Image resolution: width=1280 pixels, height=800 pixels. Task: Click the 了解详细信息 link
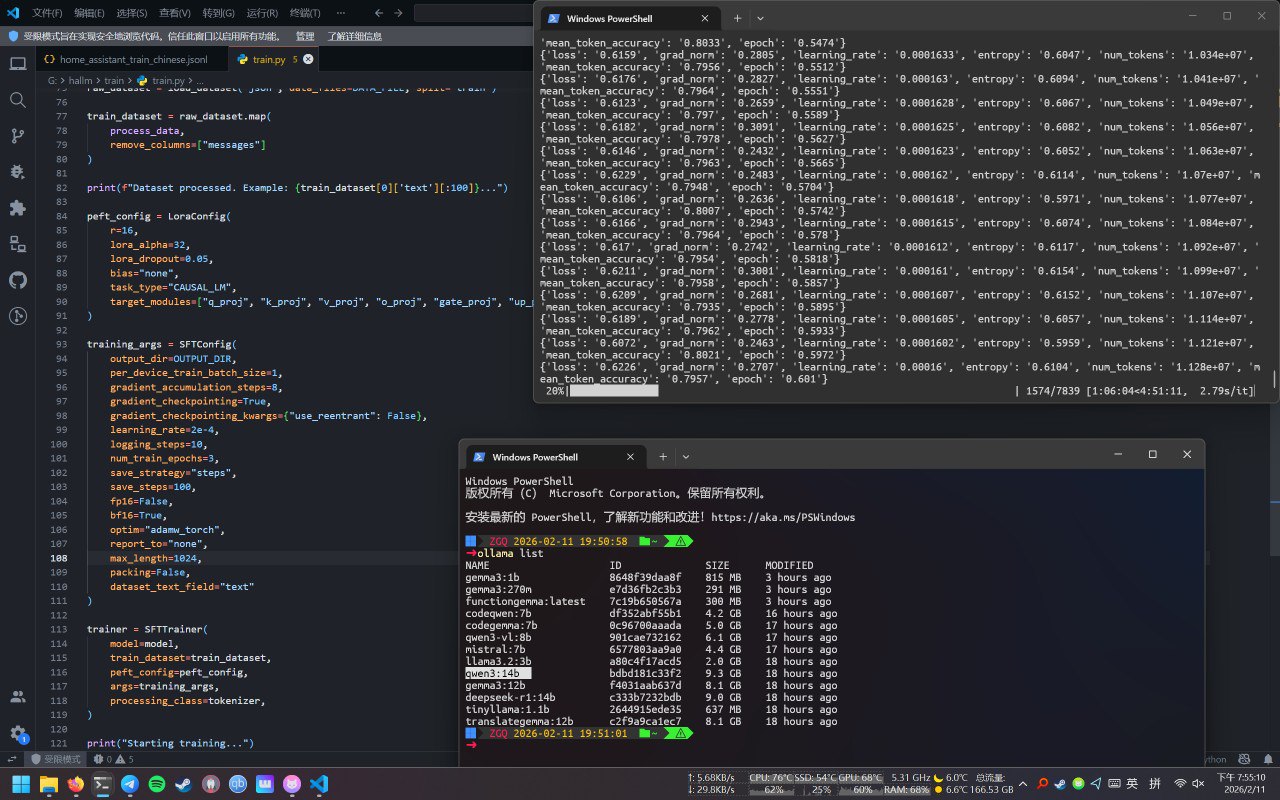354,36
